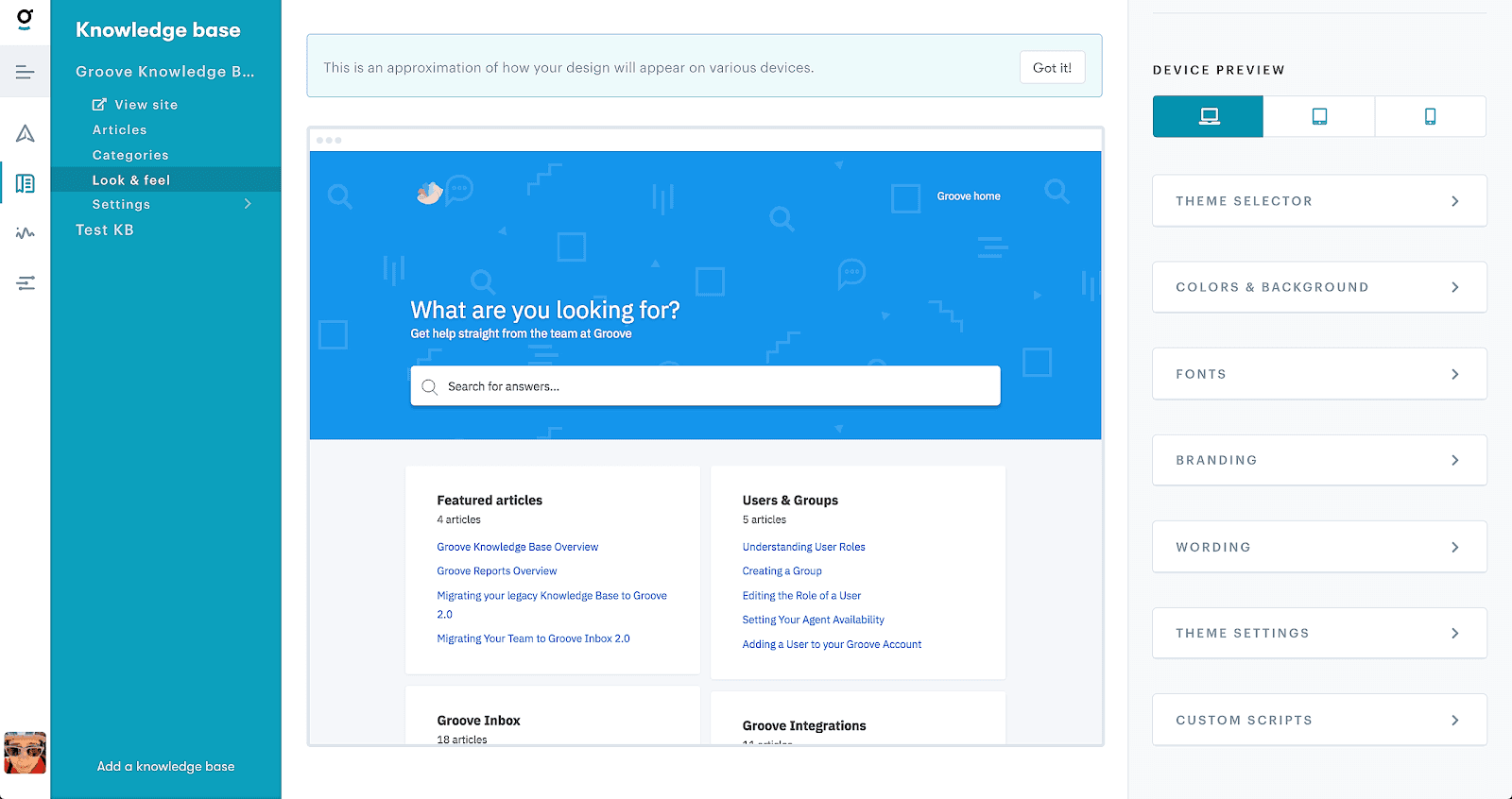
Task: Open the settings sliders icon in left rail
Action: click(26, 282)
